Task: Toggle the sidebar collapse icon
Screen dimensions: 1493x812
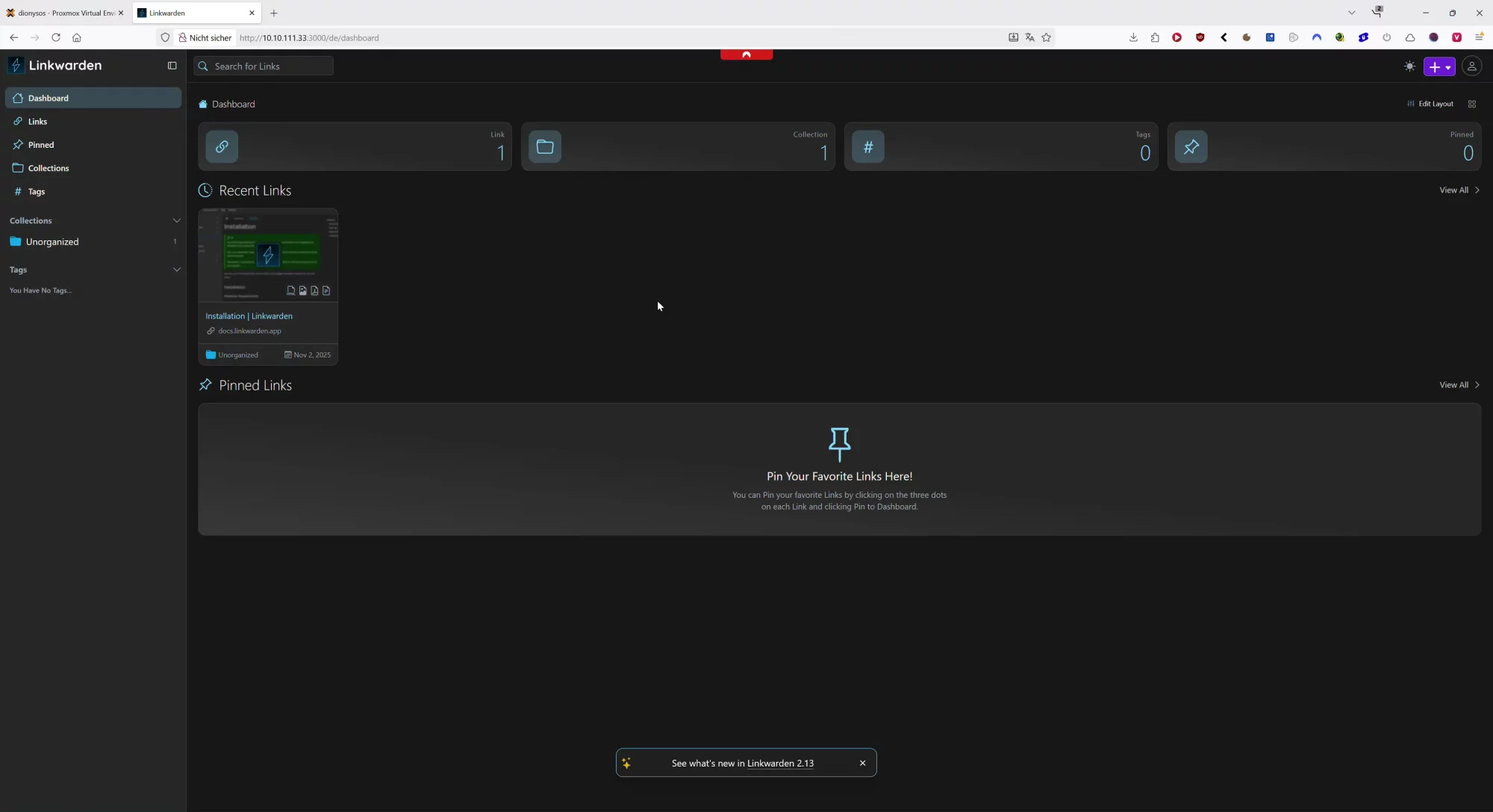Action: (x=172, y=66)
